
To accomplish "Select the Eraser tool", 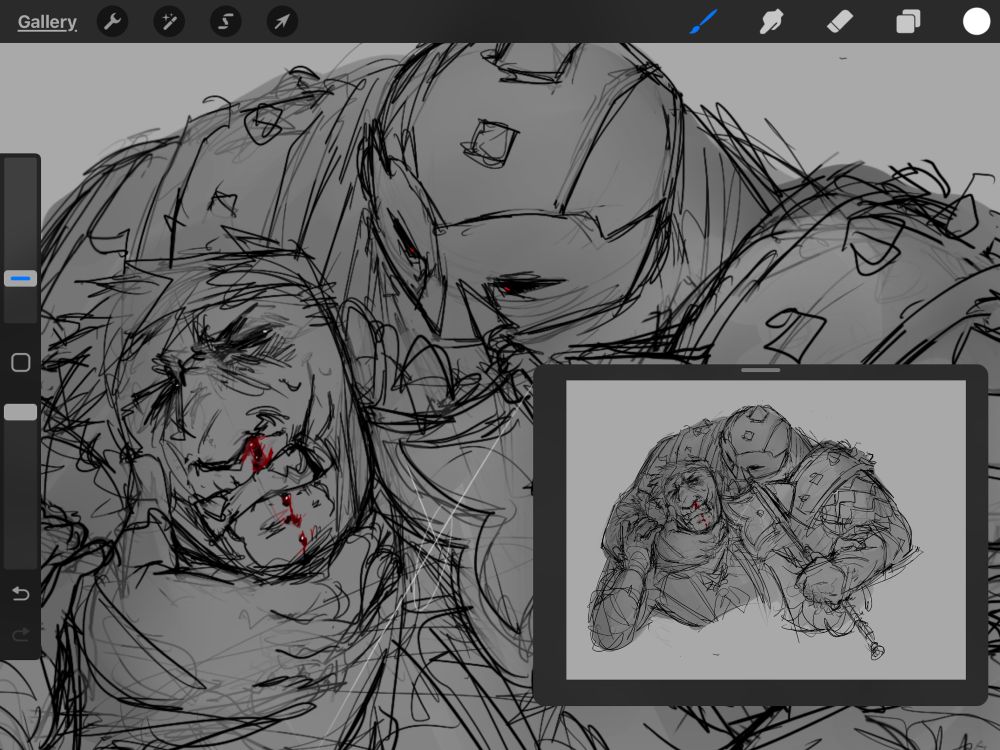I will (839, 22).
